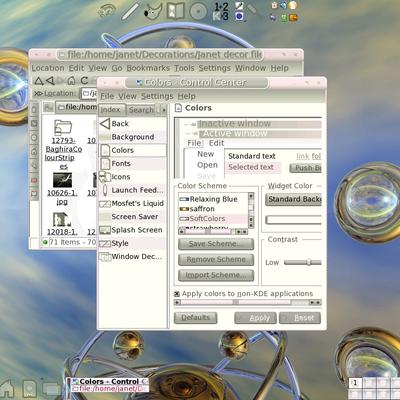
Task: Click the widget color swatch bar
Action: click(x=294, y=220)
